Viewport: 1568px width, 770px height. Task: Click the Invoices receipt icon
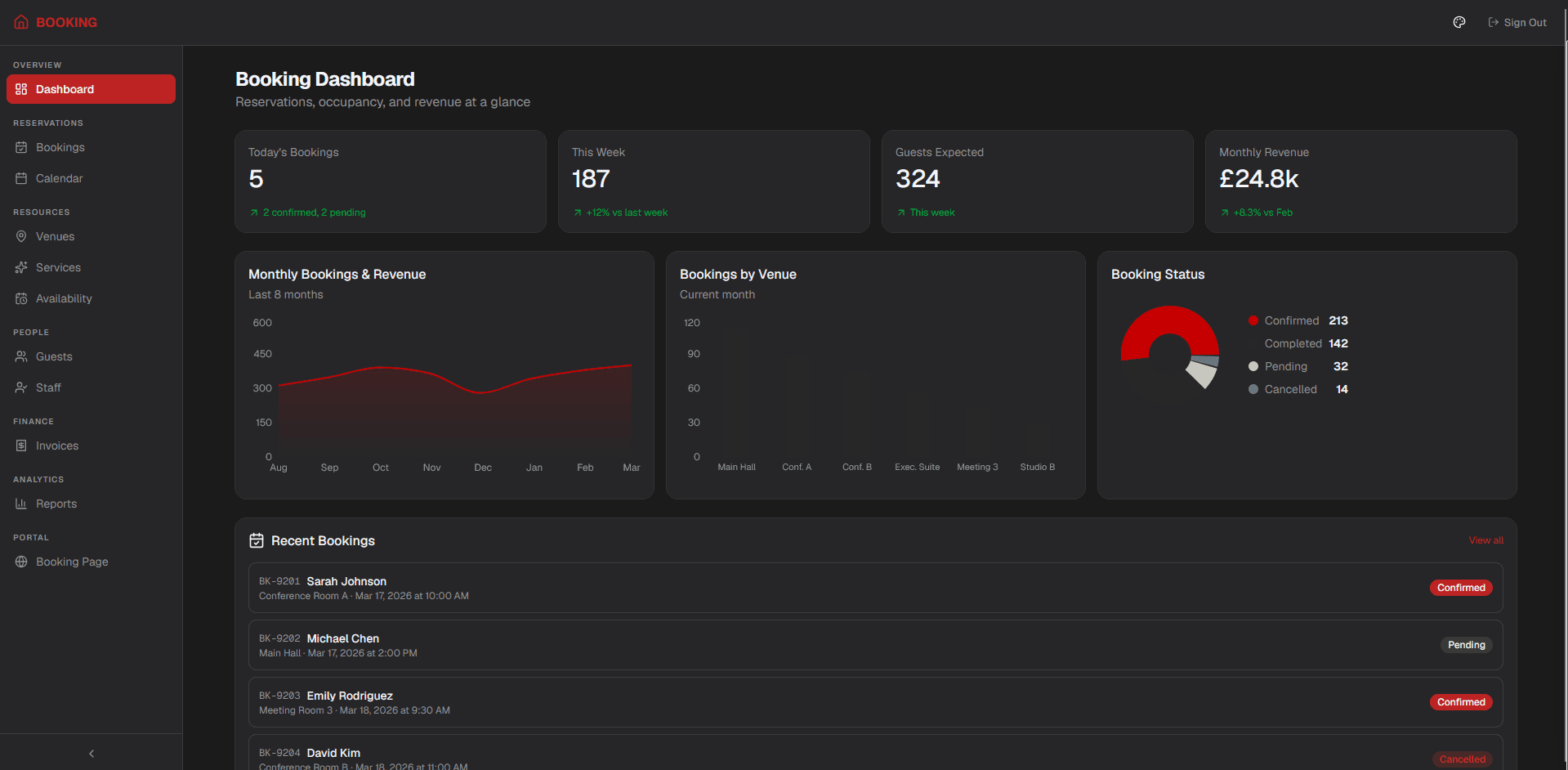click(21, 445)
